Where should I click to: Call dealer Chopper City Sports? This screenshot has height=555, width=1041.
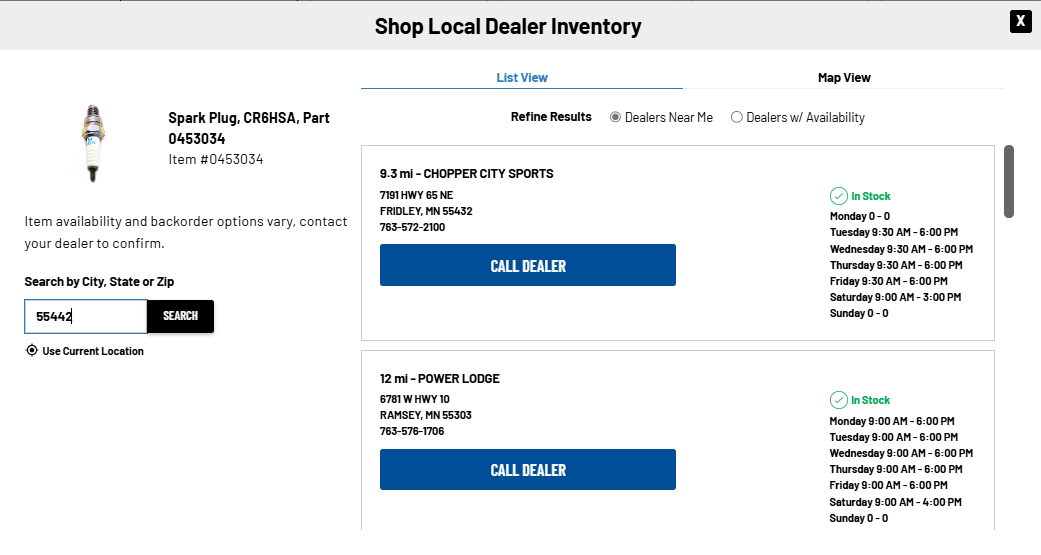[528, 266]
